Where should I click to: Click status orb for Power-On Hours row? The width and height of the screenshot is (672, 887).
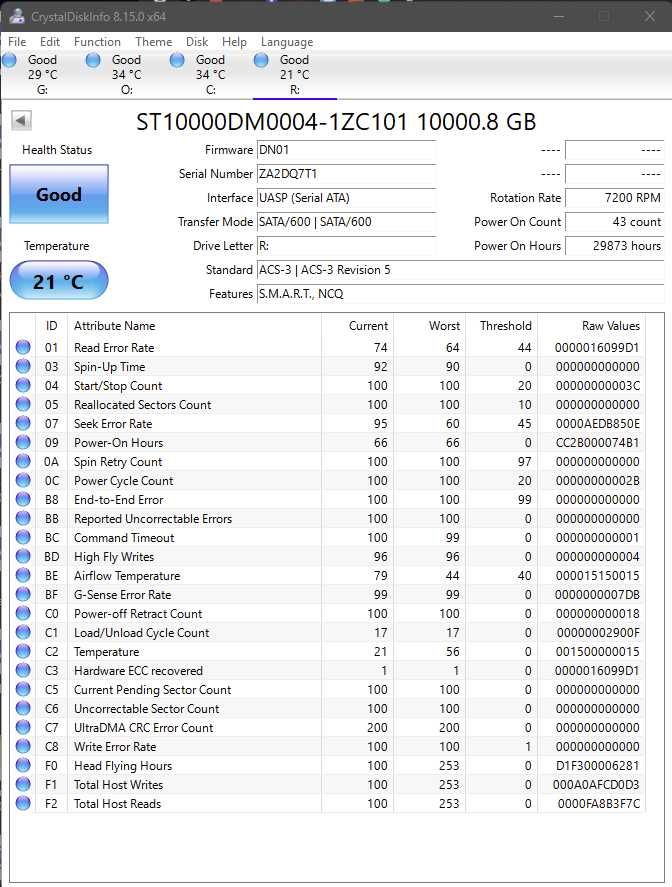pos(23,442)
